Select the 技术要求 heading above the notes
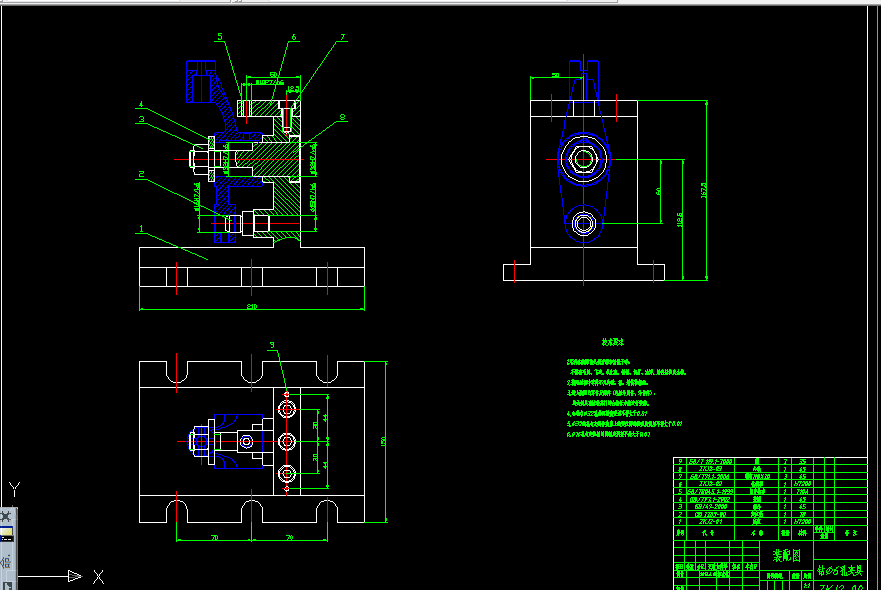 tap(613, 342)
